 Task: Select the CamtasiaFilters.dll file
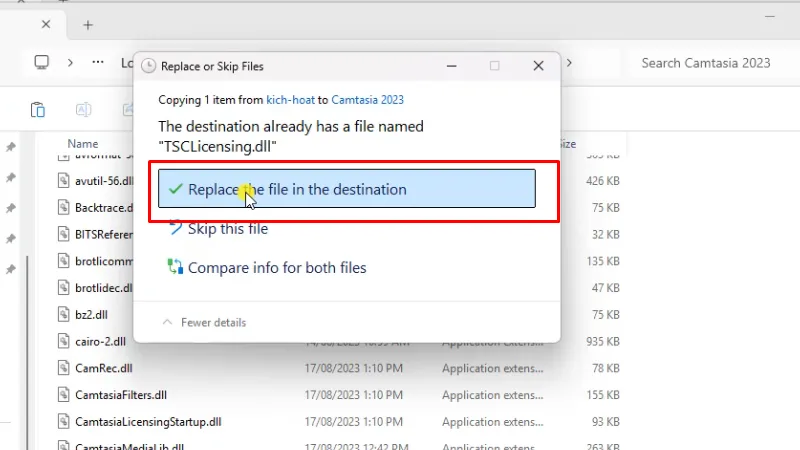120,395
